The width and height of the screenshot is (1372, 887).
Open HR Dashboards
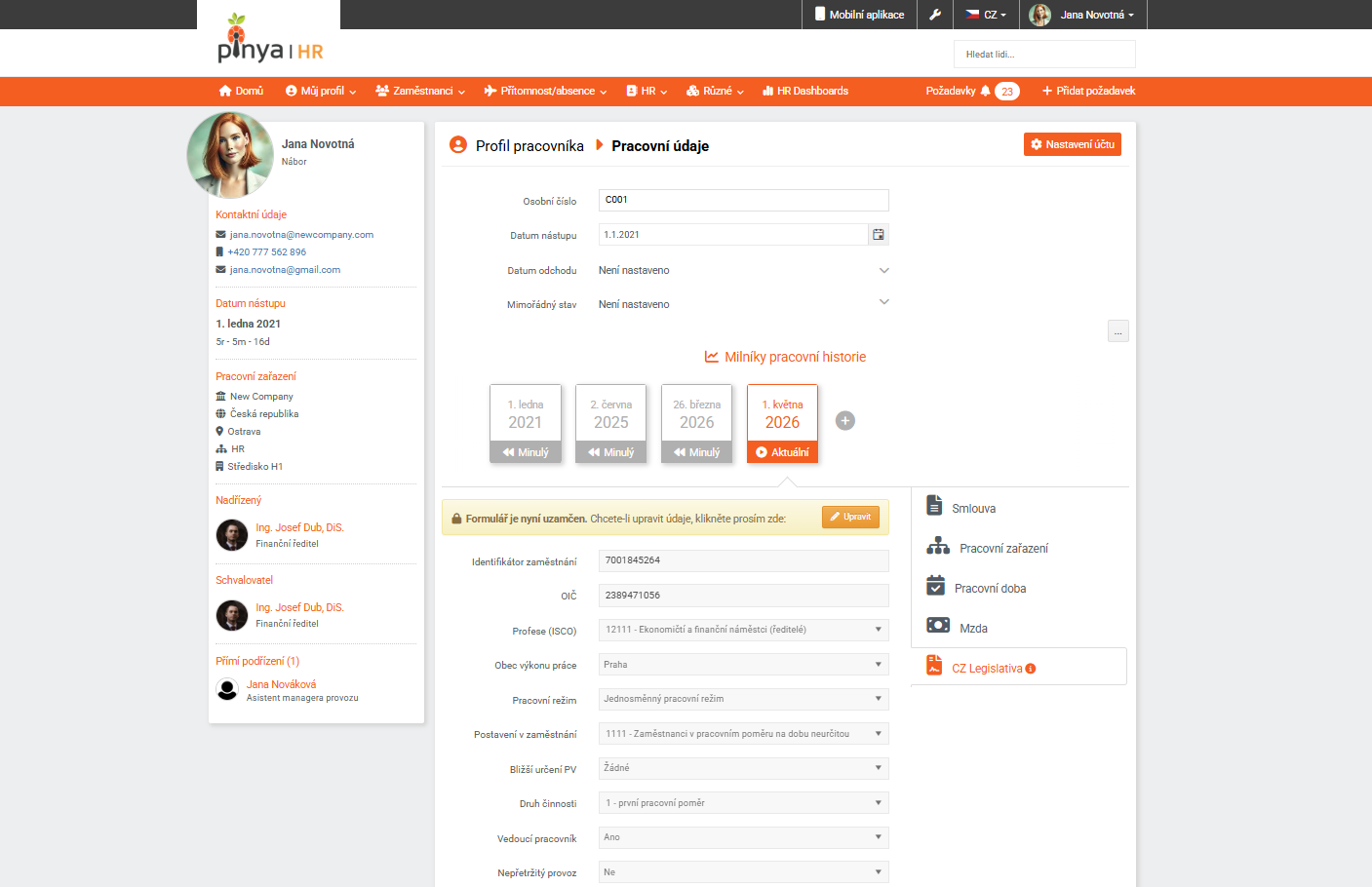tap(805, 91)
